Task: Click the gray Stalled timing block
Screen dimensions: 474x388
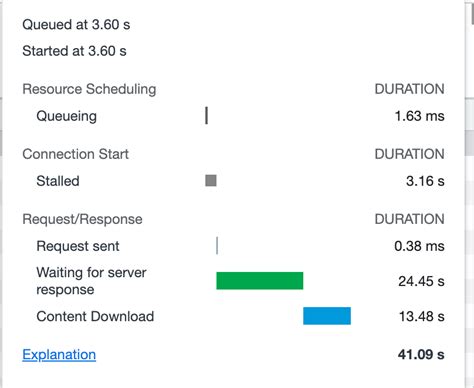Action: tap(211, 181)
